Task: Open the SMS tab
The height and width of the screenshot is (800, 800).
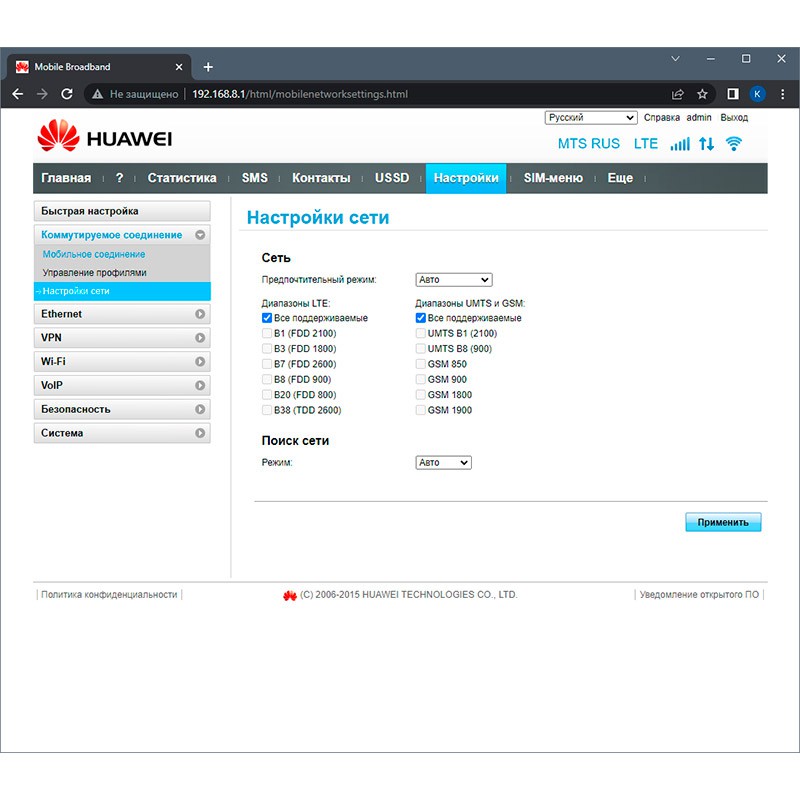Action: 255,178
